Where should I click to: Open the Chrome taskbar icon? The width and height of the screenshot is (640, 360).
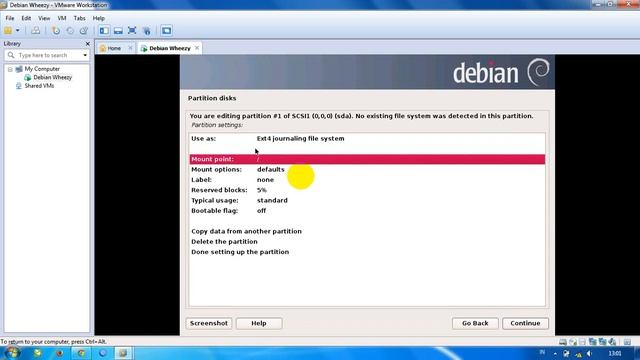[x=81, y=353]
